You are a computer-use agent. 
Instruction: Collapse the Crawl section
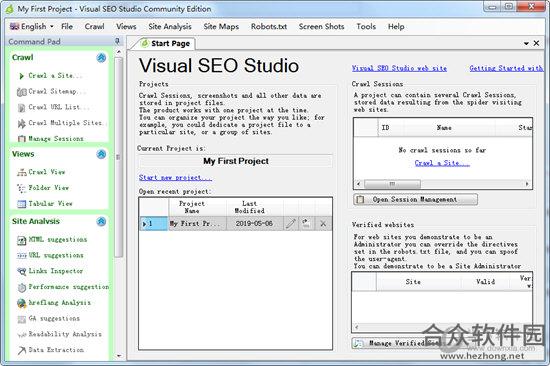[x=101, y=58]
